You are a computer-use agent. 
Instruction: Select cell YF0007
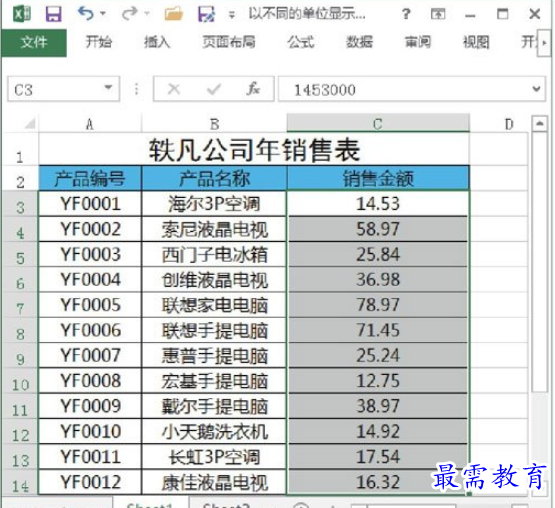point(90,355)
